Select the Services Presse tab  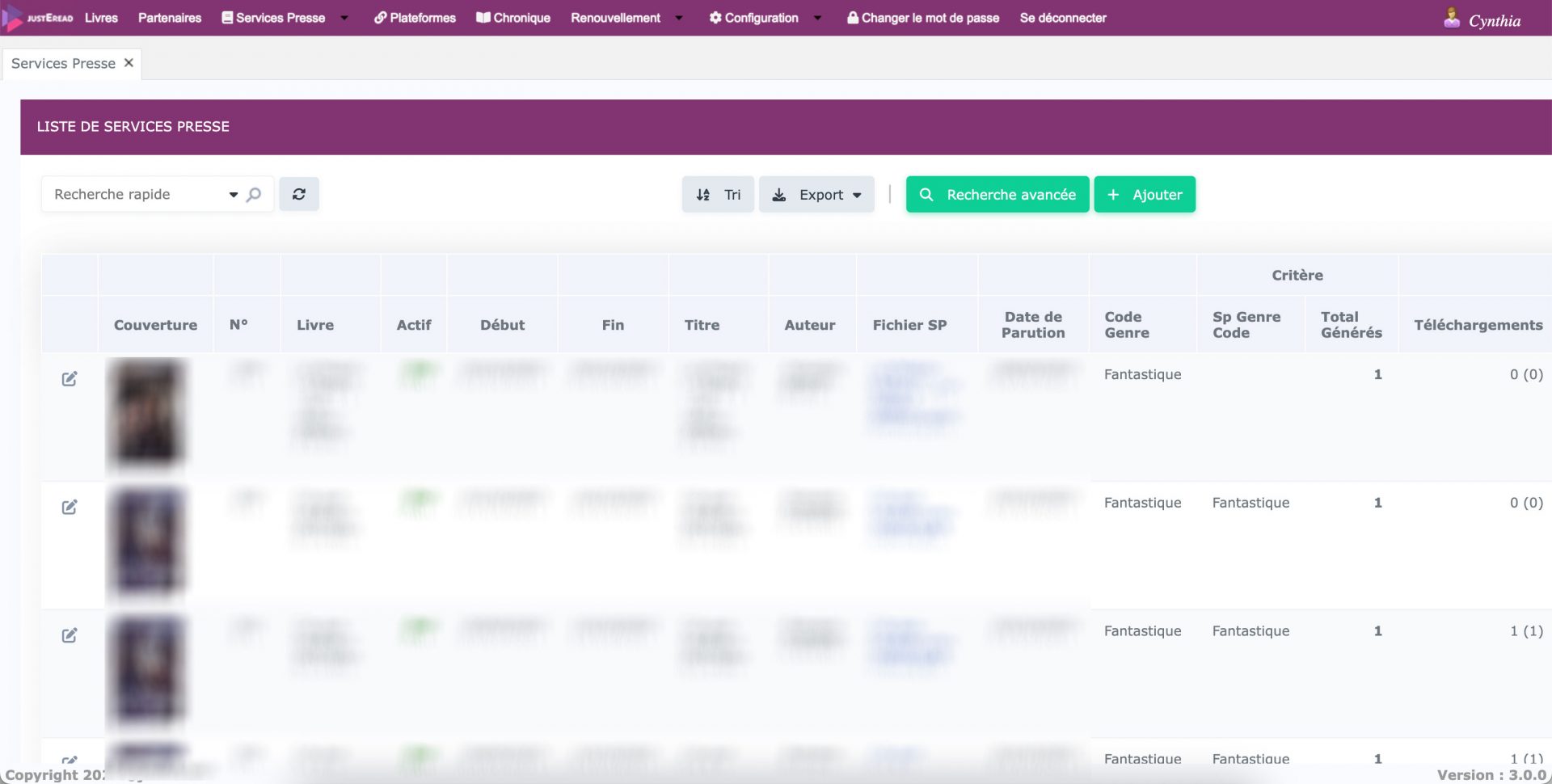coord(63,63)
